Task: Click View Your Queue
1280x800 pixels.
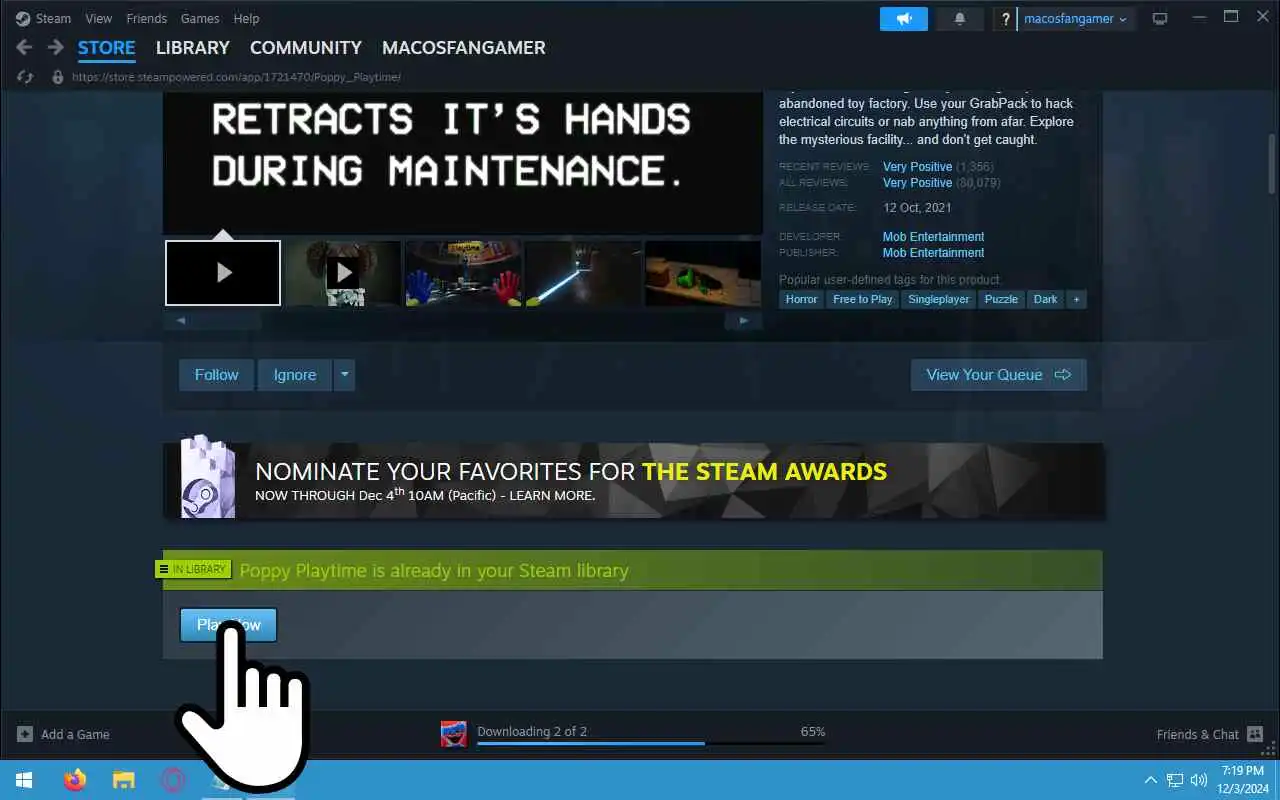Action: (x=999, y=375)
